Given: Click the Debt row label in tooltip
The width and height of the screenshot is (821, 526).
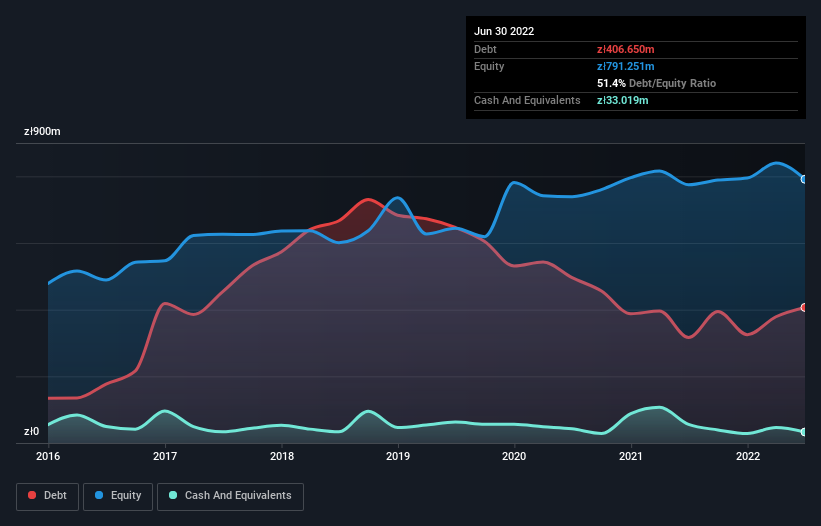Looking at the screenshot, I should coord(485,49).
